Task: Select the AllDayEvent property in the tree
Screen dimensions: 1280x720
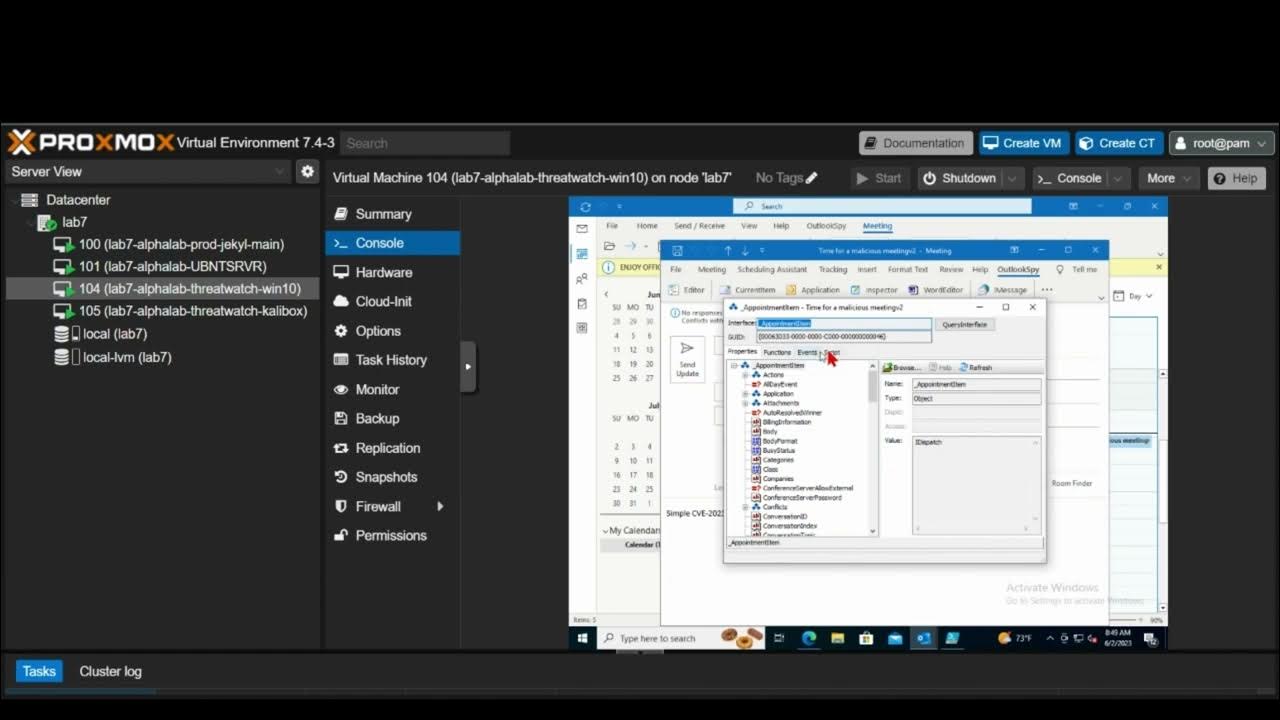Action: [x=779, y=384]
